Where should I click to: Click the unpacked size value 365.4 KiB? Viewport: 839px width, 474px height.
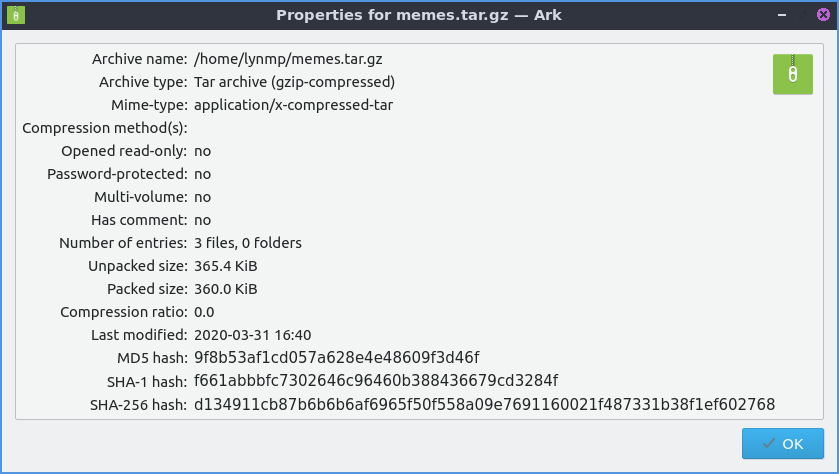click(232, 266)
